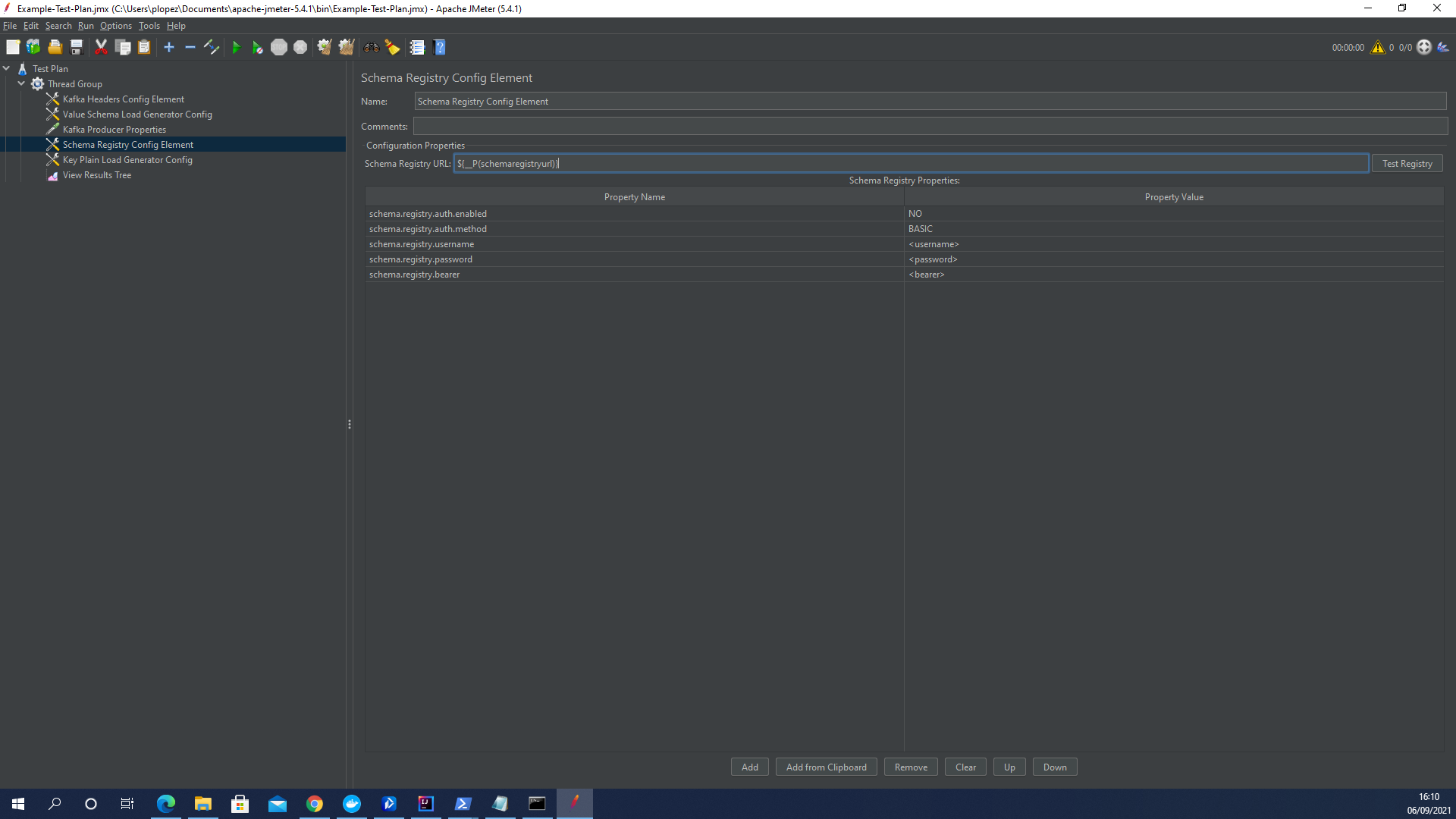The height and width of the screenshot is (819, 1456).
Task: Click Start no pauses icon
Action: click(257, 47)
